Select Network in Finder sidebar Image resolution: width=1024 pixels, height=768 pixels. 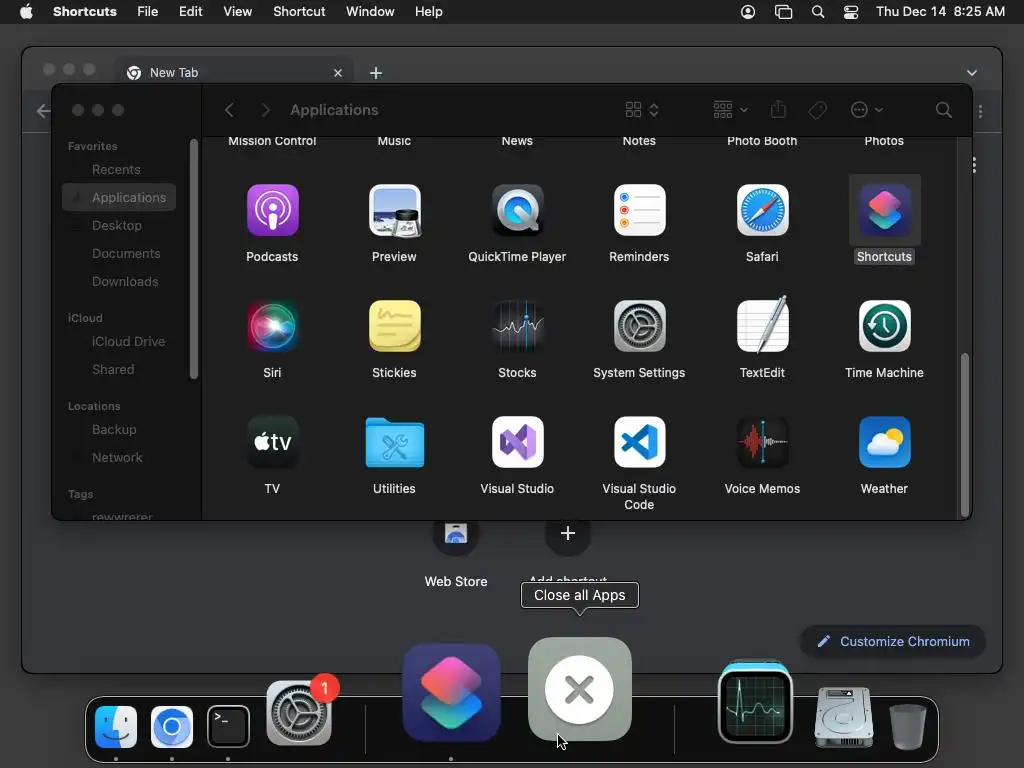[119, 458]
